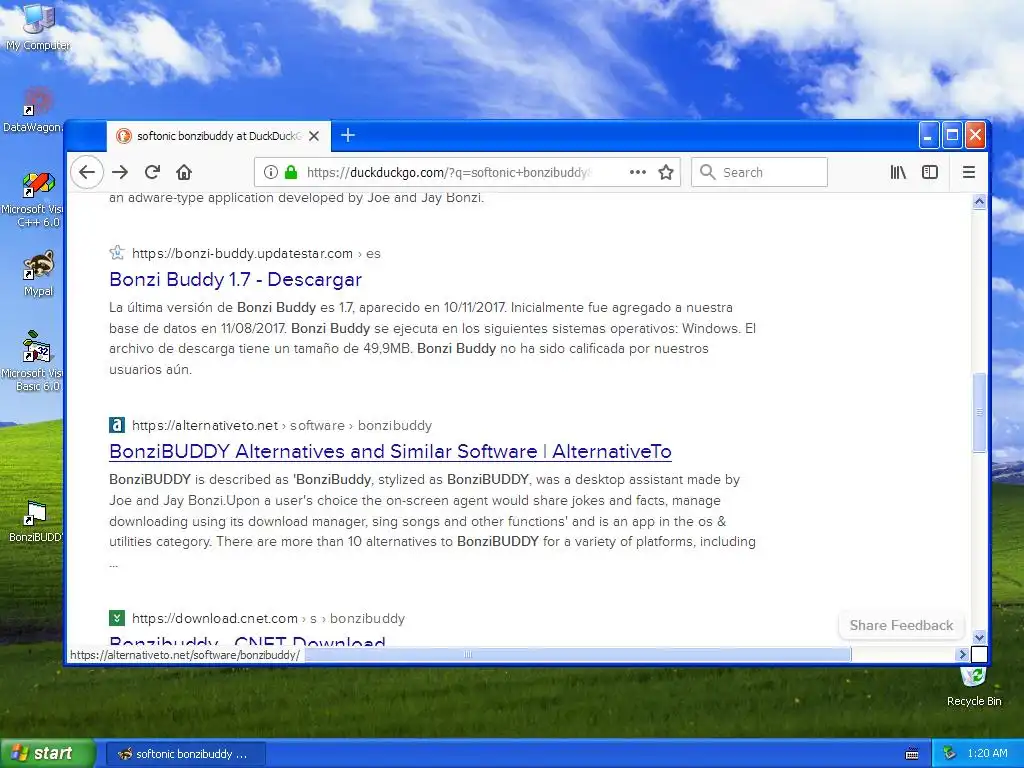The height and width of the screenshot is (768, 1024).
Task: Click the 1:20 AM system clock
Action: click(987, 754)
